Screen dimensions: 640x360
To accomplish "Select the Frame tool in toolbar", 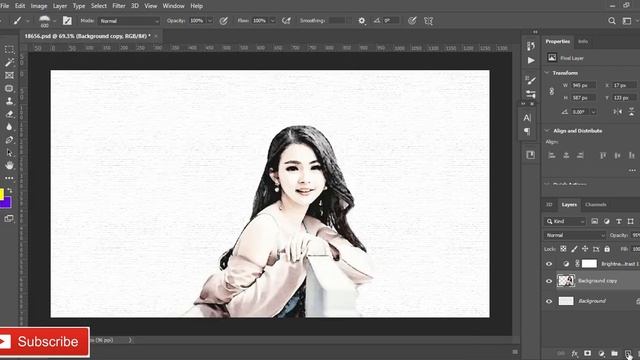I will point(9,76).
